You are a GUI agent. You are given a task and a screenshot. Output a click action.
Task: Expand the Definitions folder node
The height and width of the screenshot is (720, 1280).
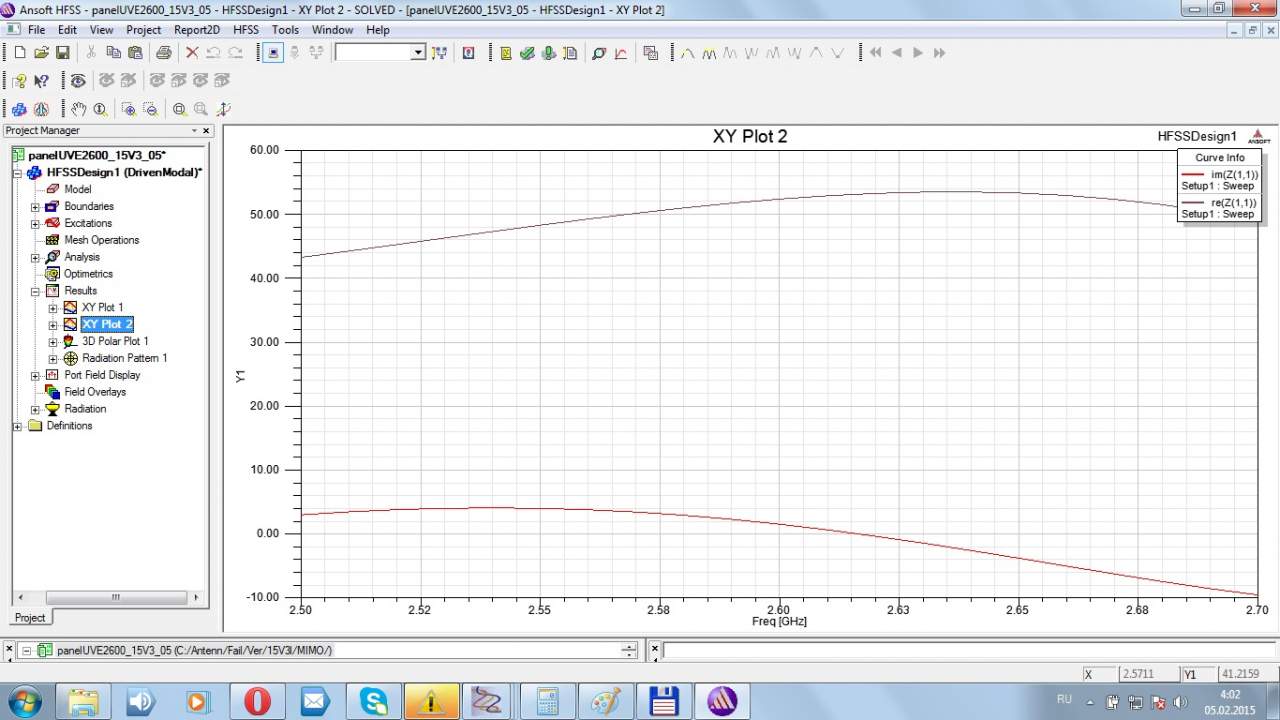[18, 426]
